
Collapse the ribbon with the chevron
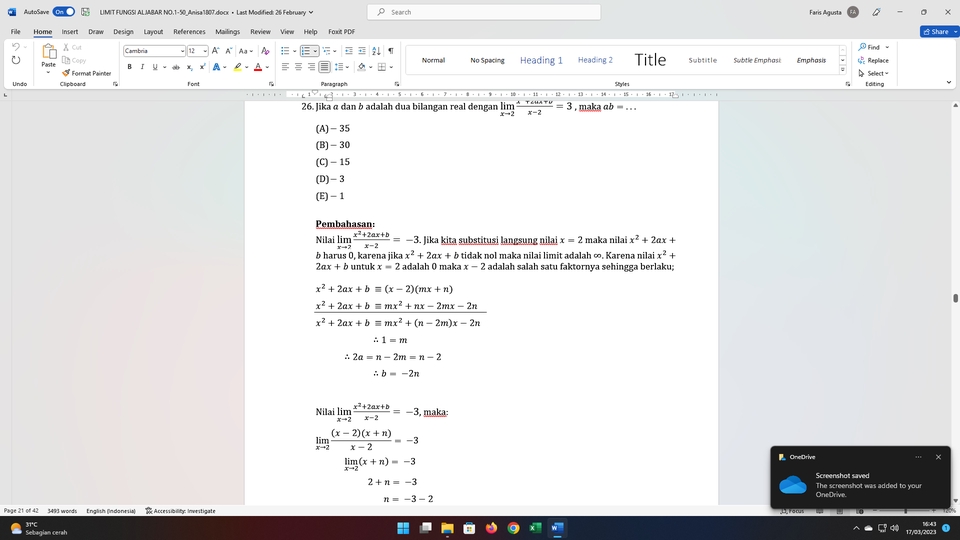(x=948, y=83)
